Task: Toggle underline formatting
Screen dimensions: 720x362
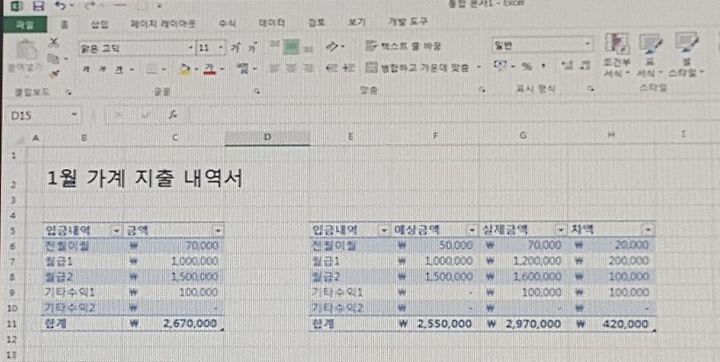Action: 119,70
